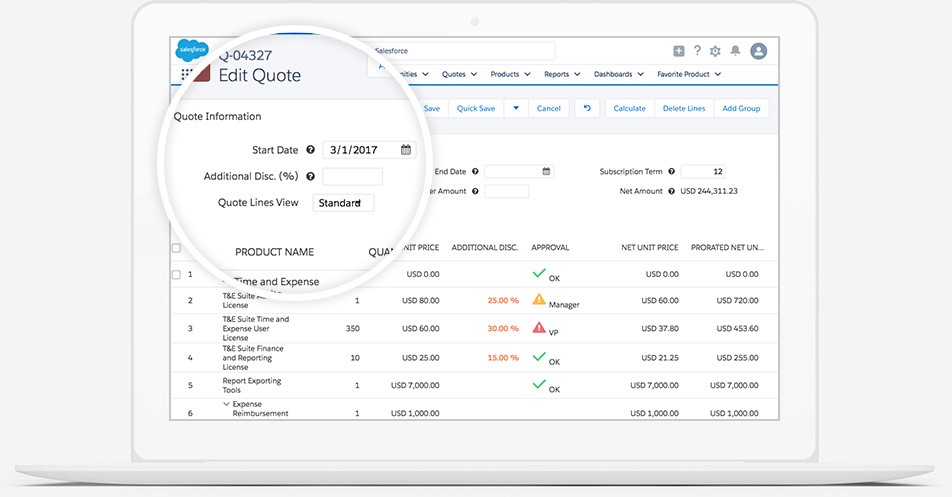Click the Delete Lines button
The height and width of the screenshot is (497, 952).
point(684,108)
